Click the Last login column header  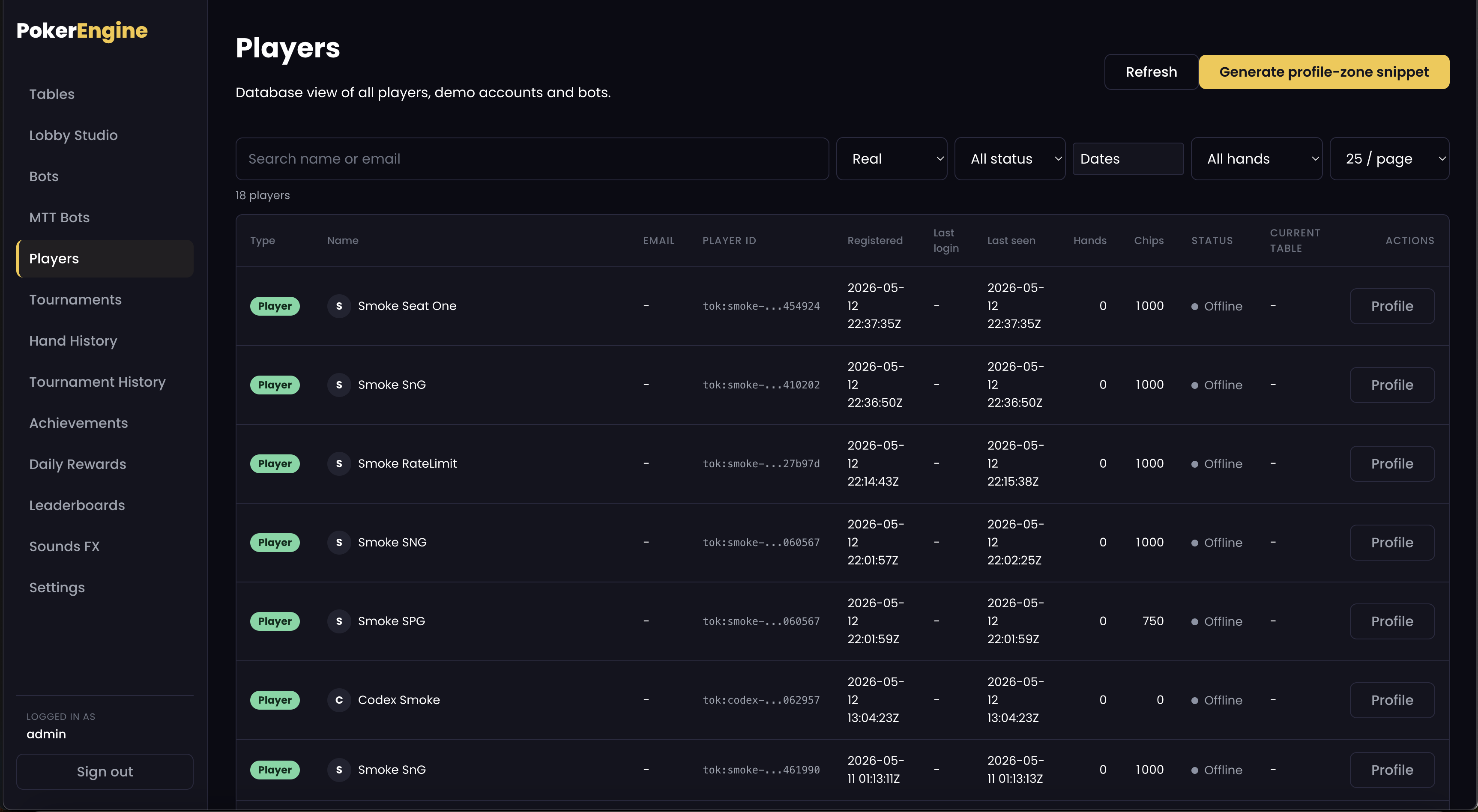pyautogui.click(x=945, y=241)
